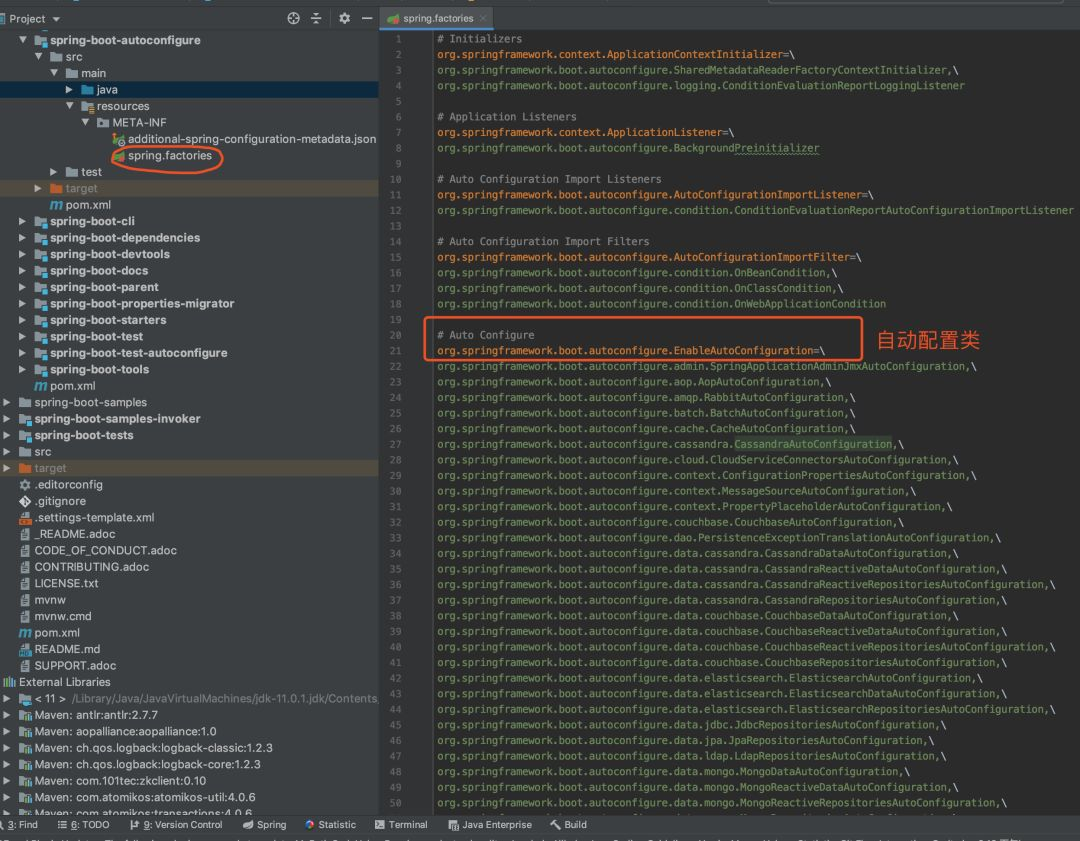Click the EnableAutoConfiguration key on line 21
Screen dimensions: 1080x841
click(x=625, y=351)
